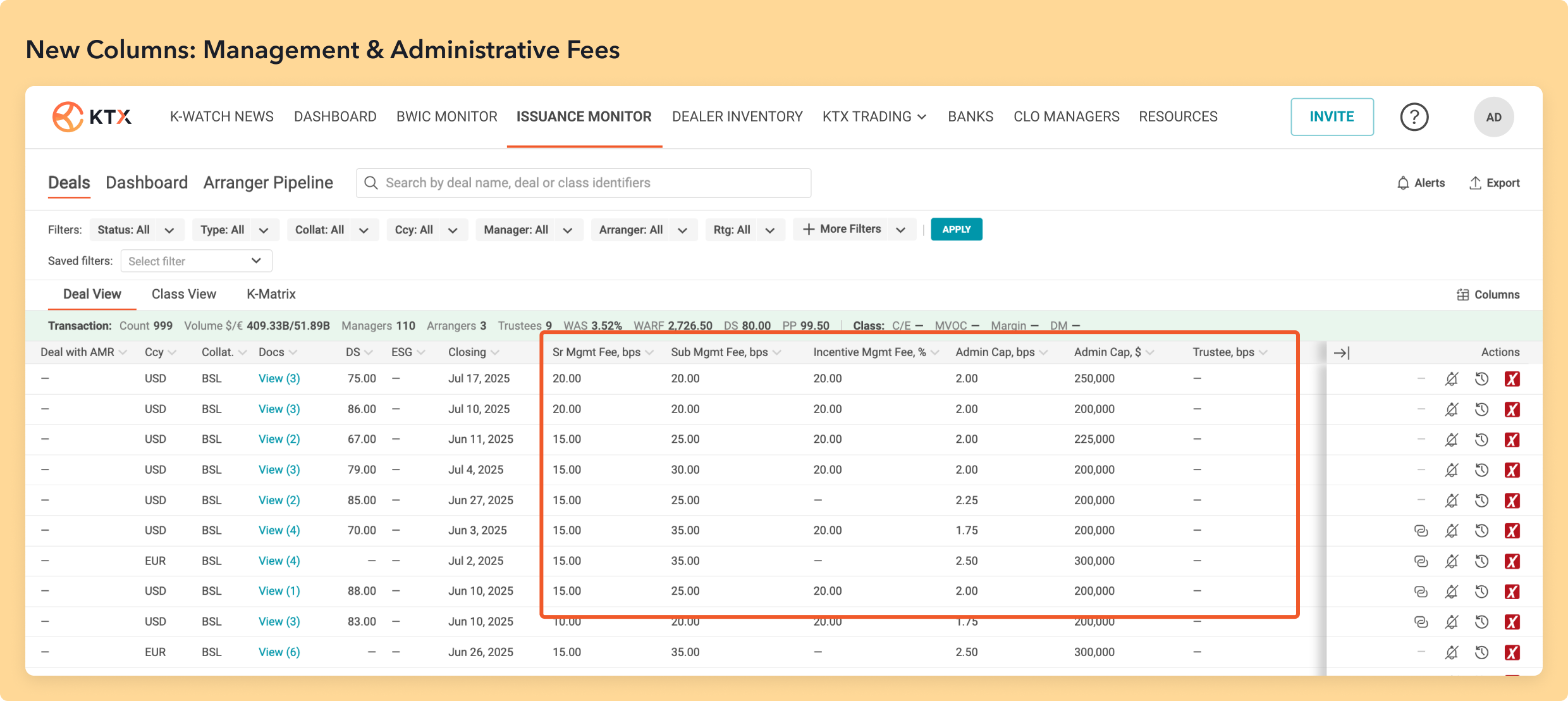Toggle alert bell for Jul 10, 2025 deal
The width and height of the screenshot is (1568, 701).
pyautogui.click(x=1452, y=409)
